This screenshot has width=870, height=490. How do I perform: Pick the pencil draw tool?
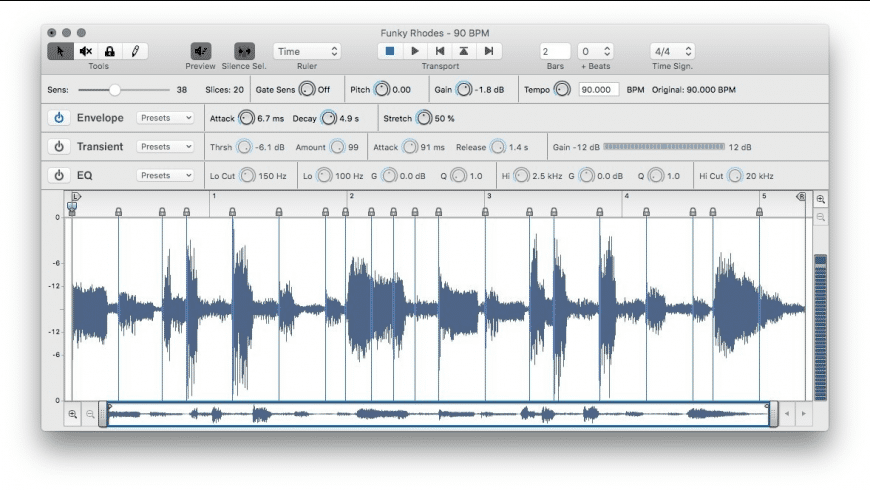tap(134, 51)
